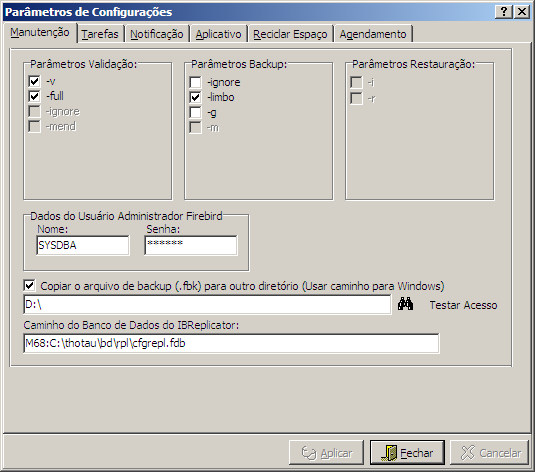Uncheck the -full validation checkbox
This screenshot has width=535, height=472.
(x=34, y=96)
